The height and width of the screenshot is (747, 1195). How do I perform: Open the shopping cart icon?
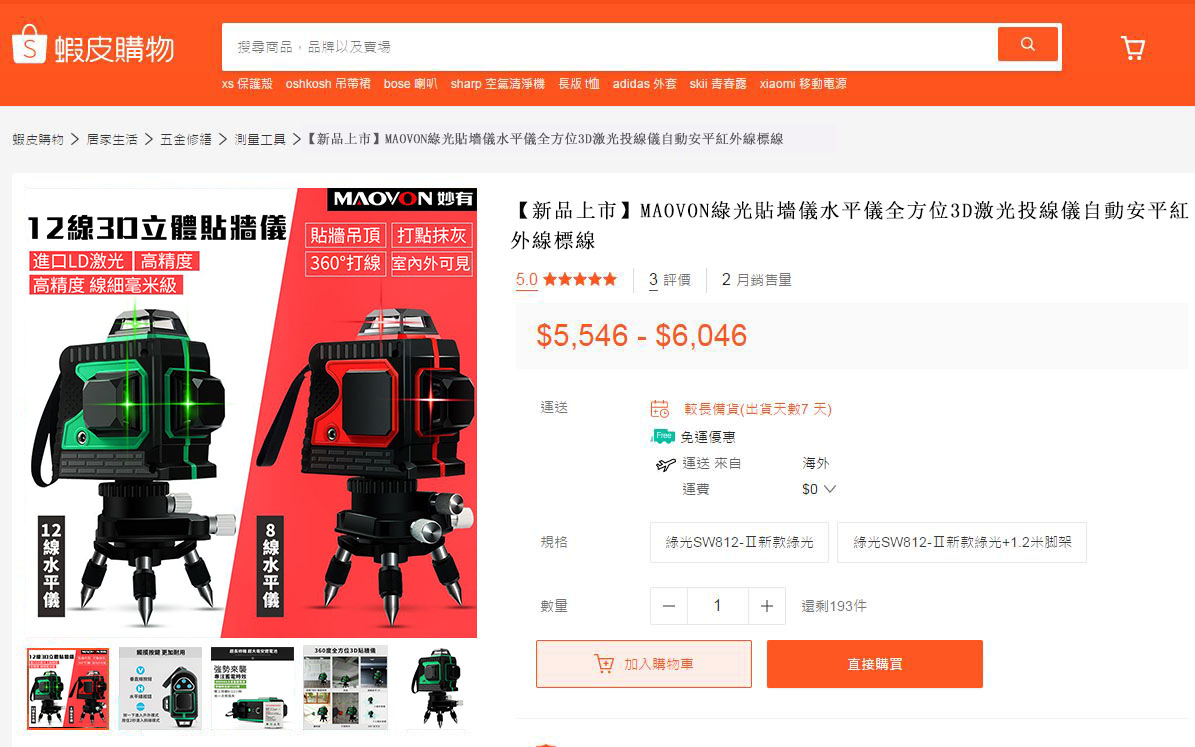1132,47
